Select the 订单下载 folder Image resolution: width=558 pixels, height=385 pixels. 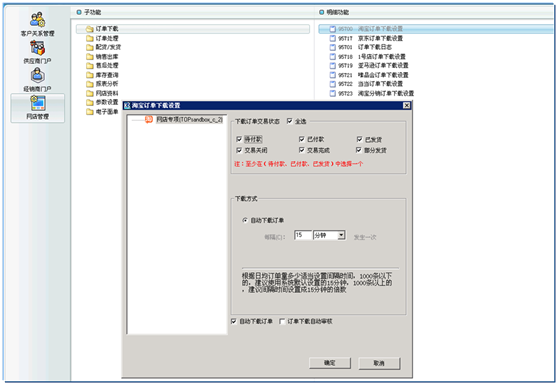pyautogui.click(x=193, y=29)
